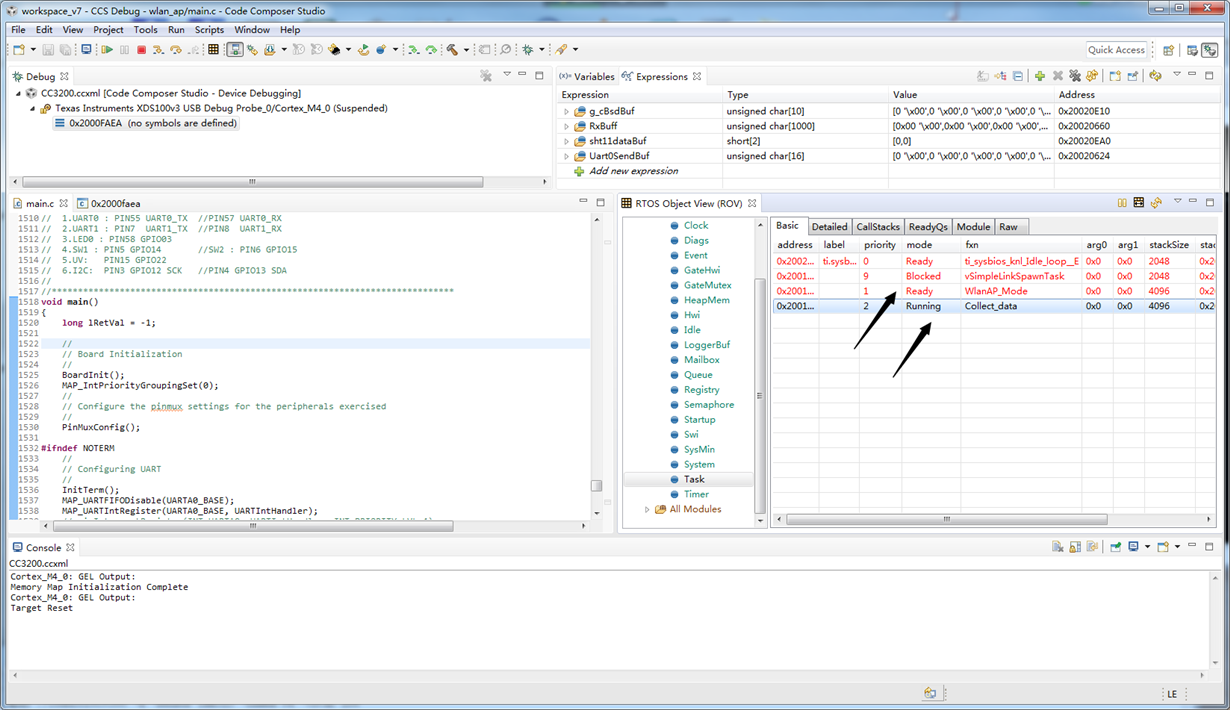Click the Quick Access field

1116,50
